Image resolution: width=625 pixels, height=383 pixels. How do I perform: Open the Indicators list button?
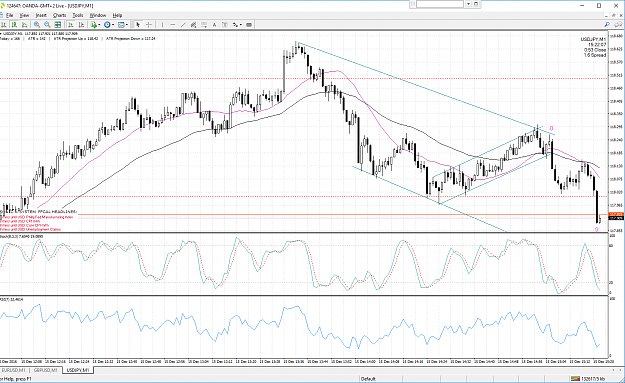pos(94,25)
